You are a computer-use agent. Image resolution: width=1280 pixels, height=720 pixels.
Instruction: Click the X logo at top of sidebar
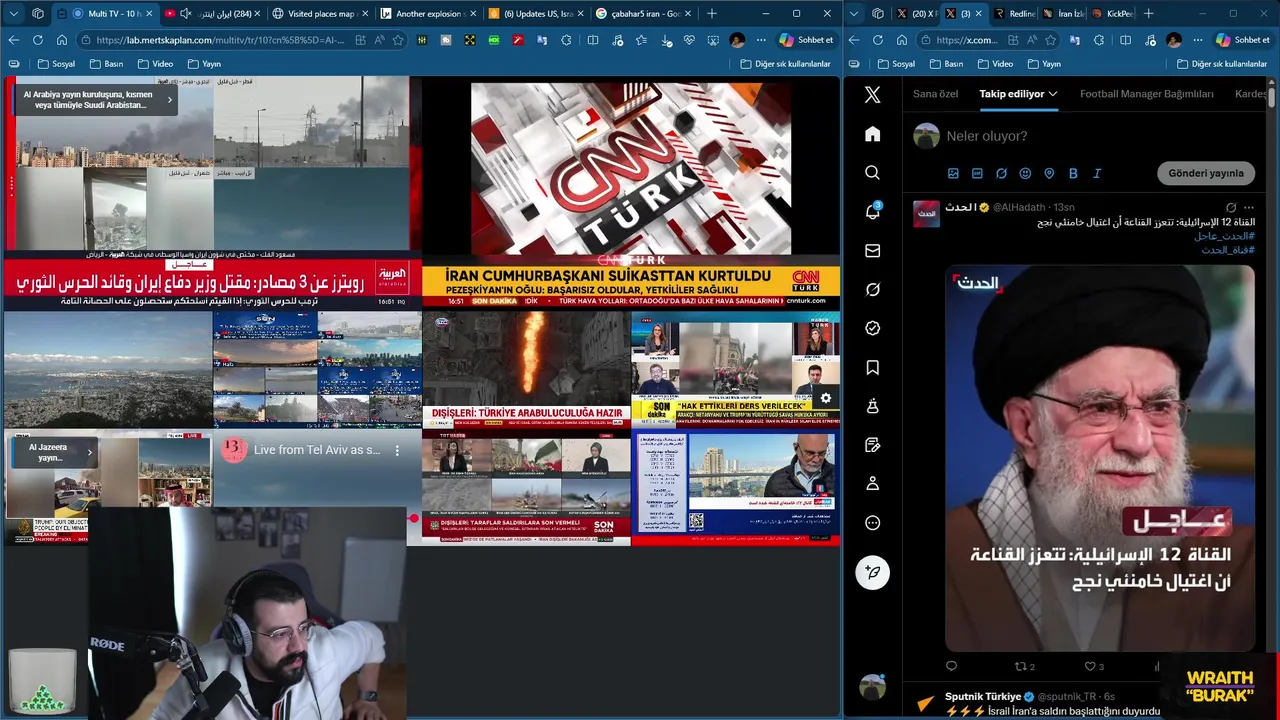coord(872,94)
